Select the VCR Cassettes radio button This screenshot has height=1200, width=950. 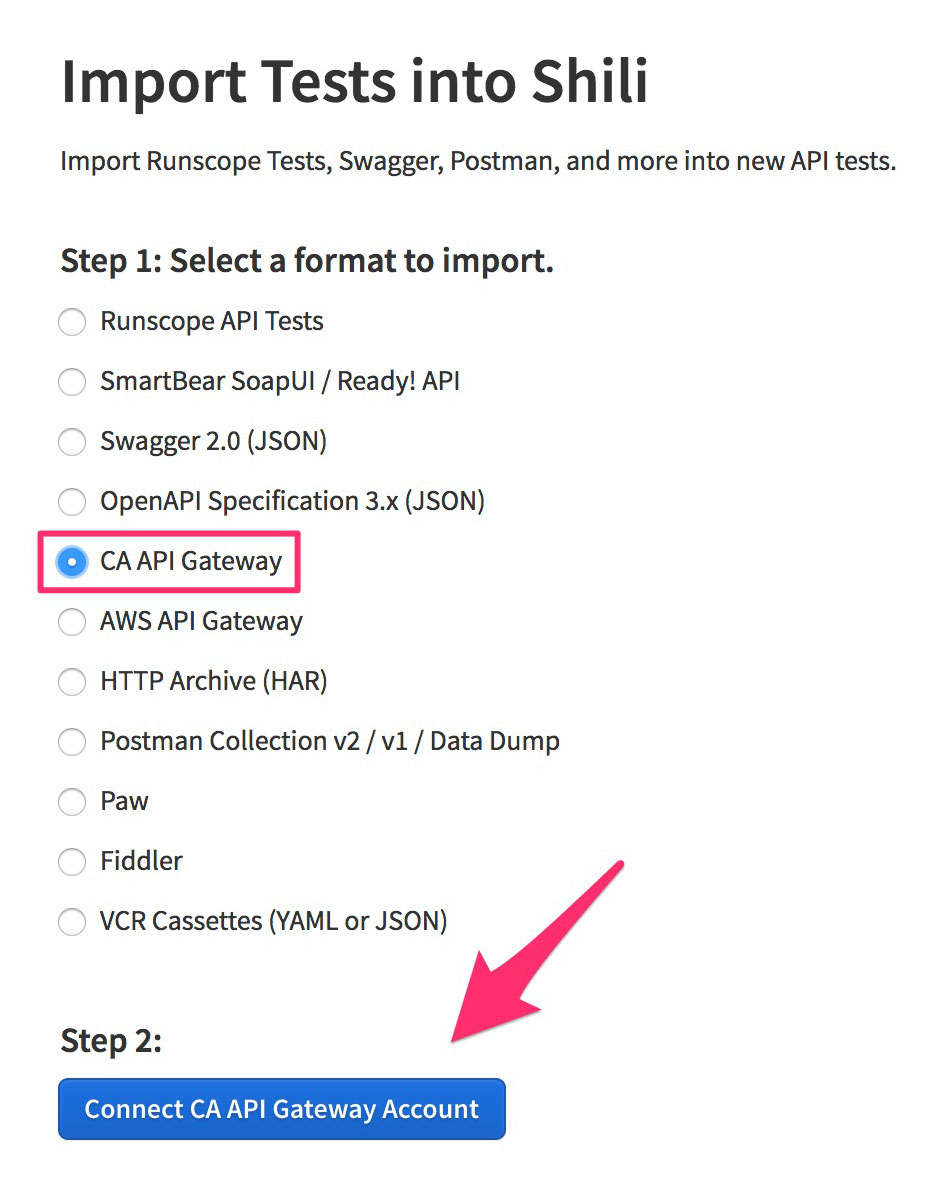(x=72, y=922)
